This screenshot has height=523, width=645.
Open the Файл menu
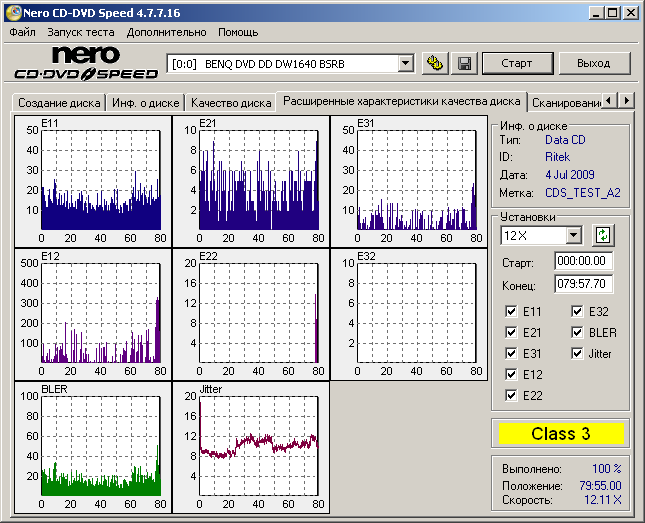[21, 32]
